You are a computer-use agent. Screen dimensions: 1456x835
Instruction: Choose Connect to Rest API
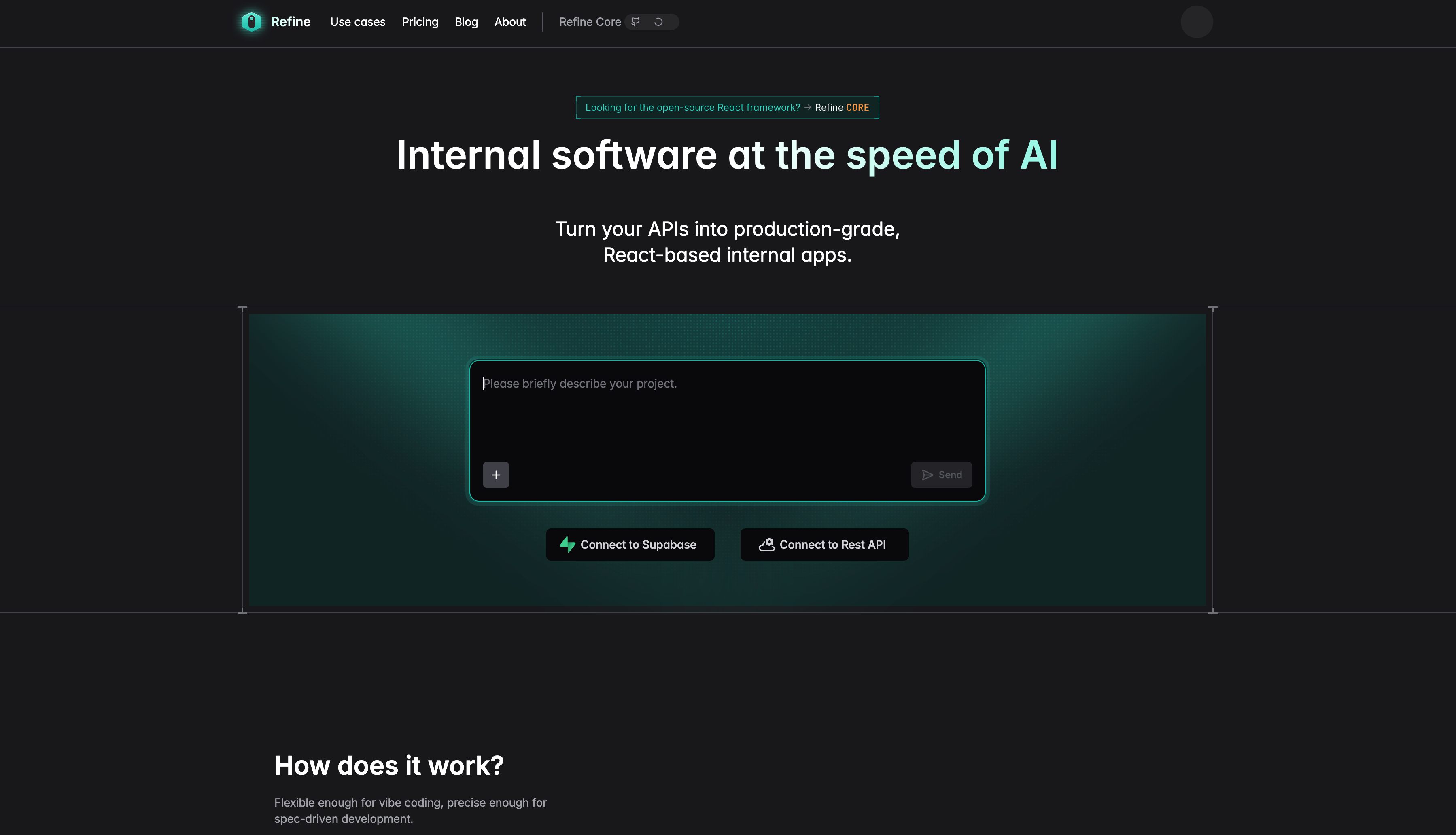tap(824, 544)
